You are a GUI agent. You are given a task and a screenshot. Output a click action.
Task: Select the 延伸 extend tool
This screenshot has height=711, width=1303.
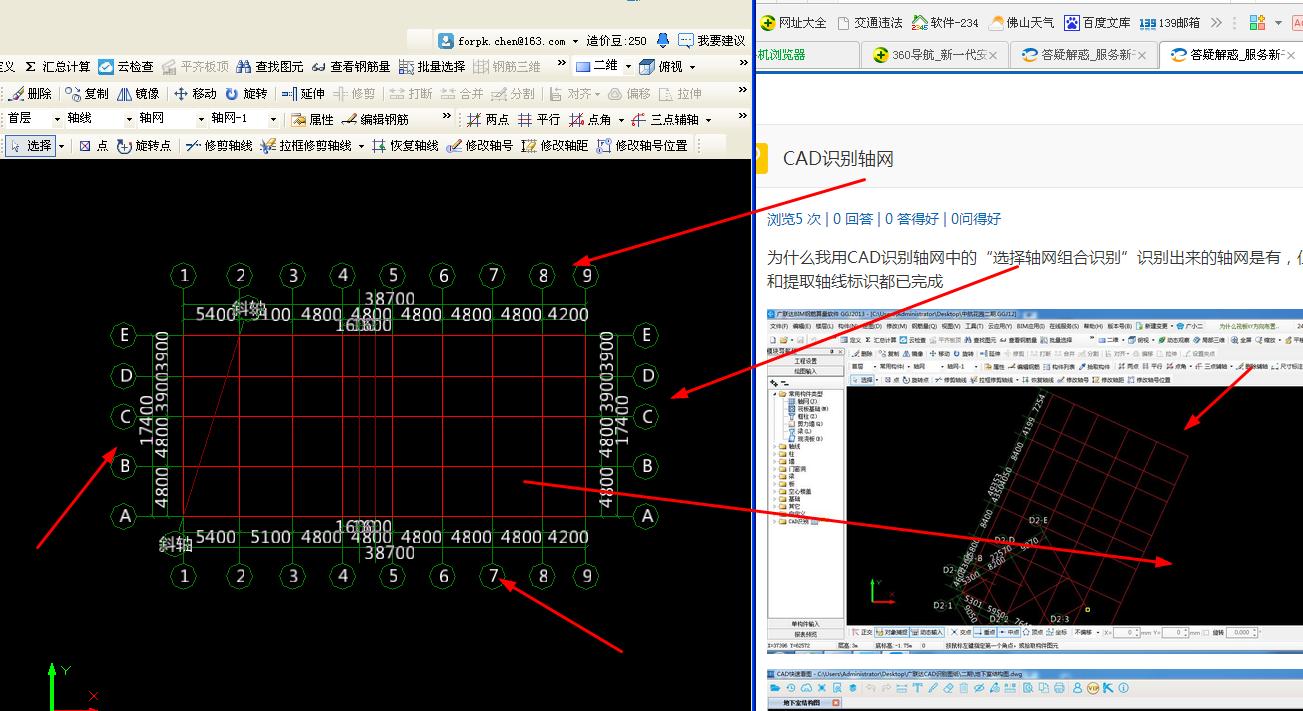(303, 93)
